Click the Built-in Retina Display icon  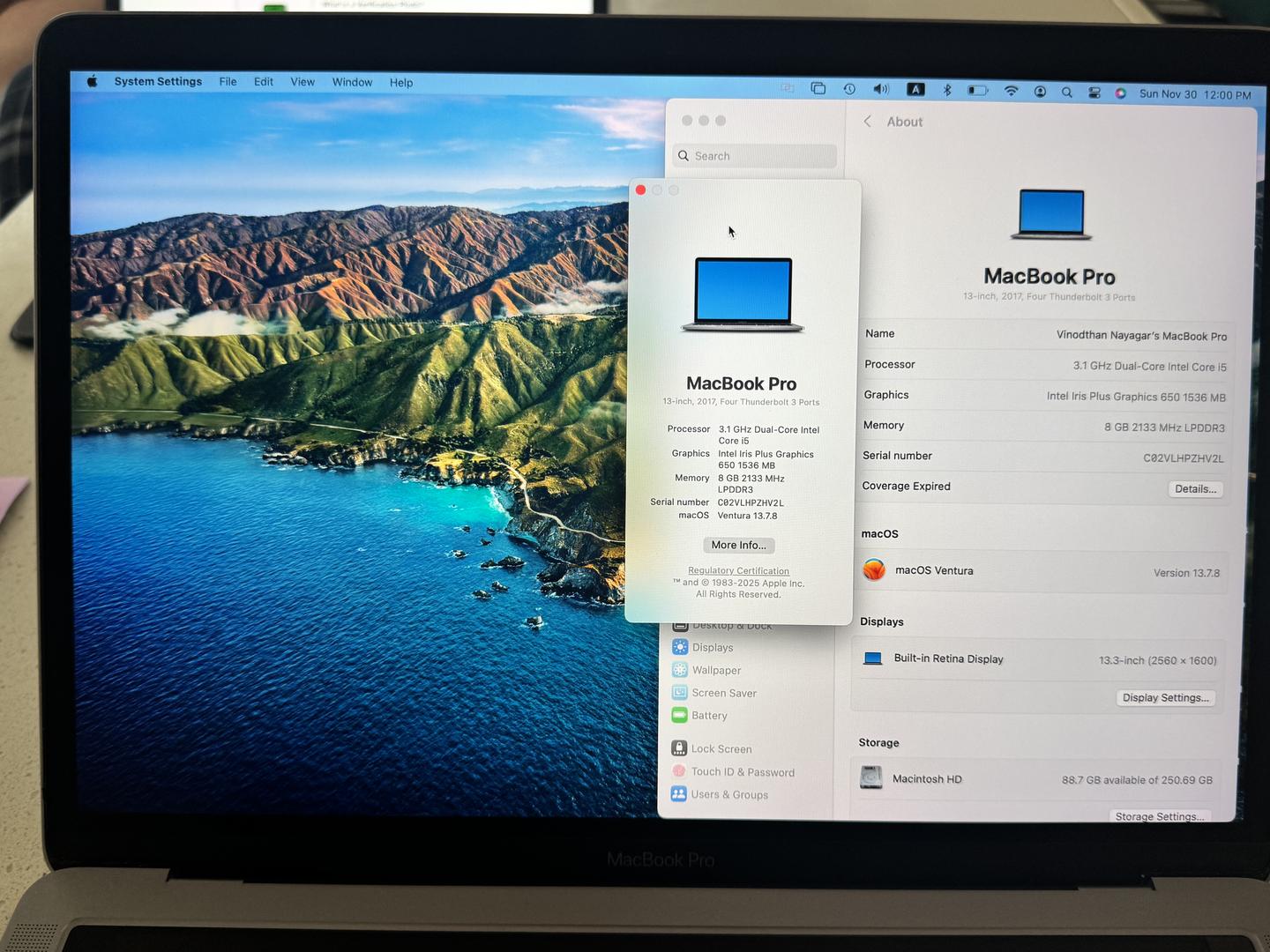873,658
